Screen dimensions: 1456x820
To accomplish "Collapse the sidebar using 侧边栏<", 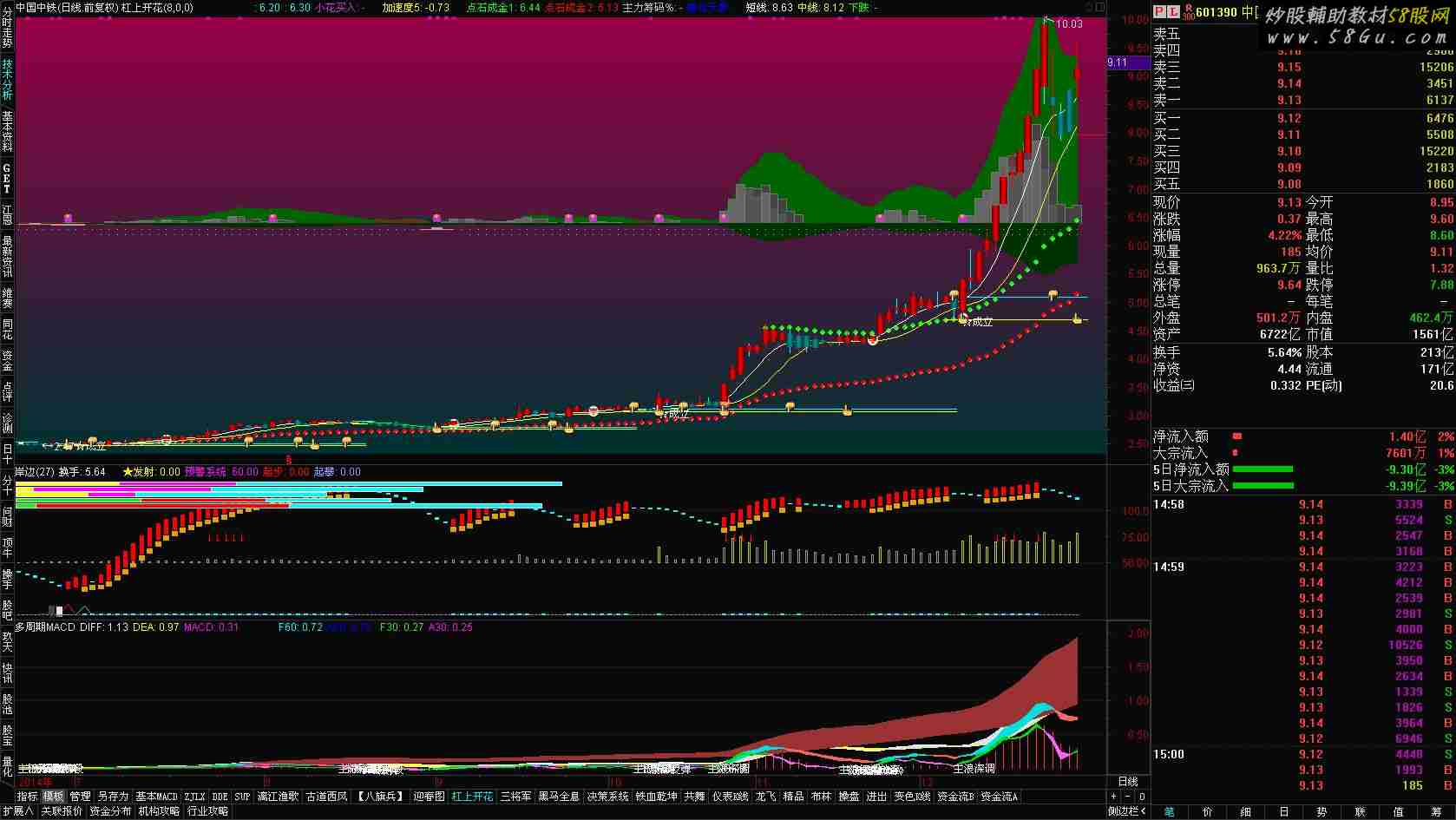I will click(x=1128, y=811).
